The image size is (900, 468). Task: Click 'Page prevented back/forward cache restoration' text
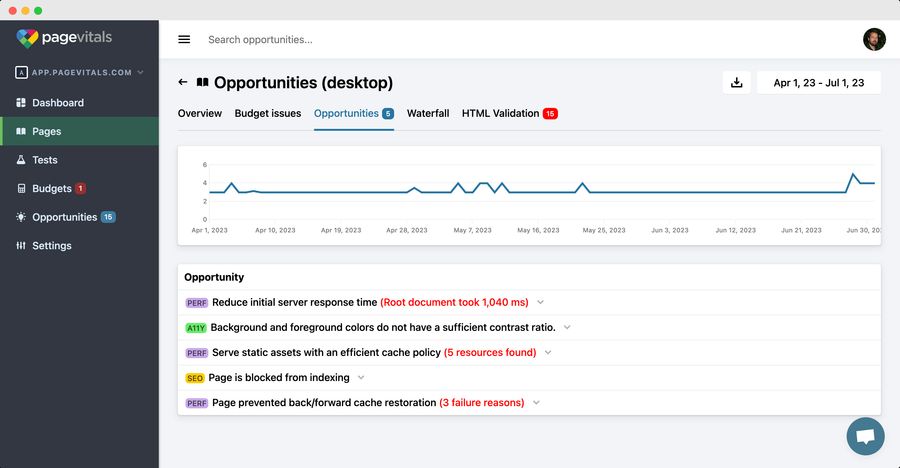(324, 403)
